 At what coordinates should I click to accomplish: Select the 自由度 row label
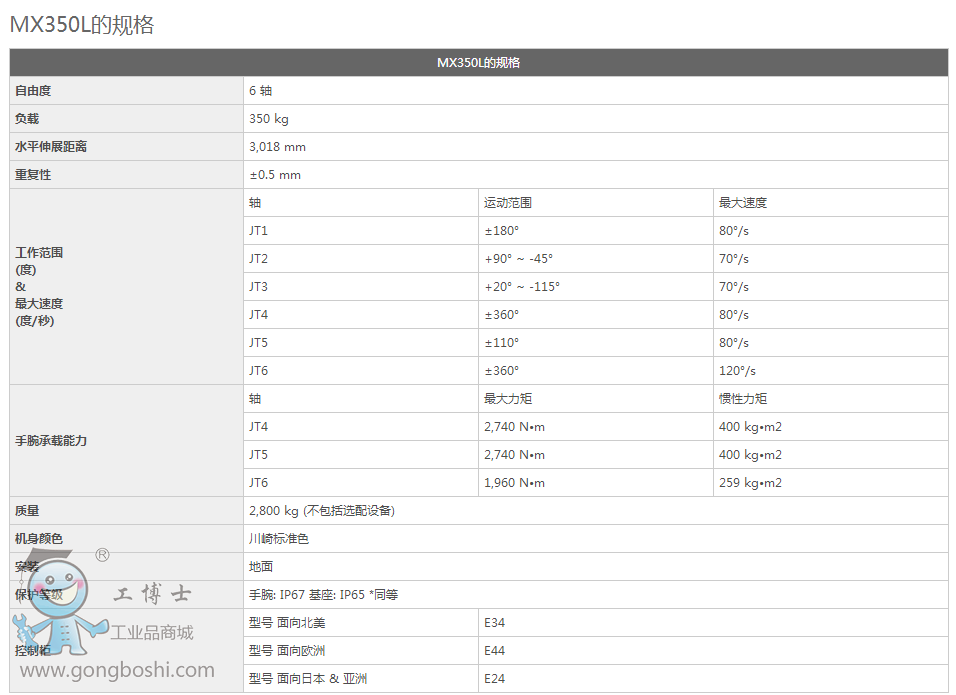coord(33,91)
